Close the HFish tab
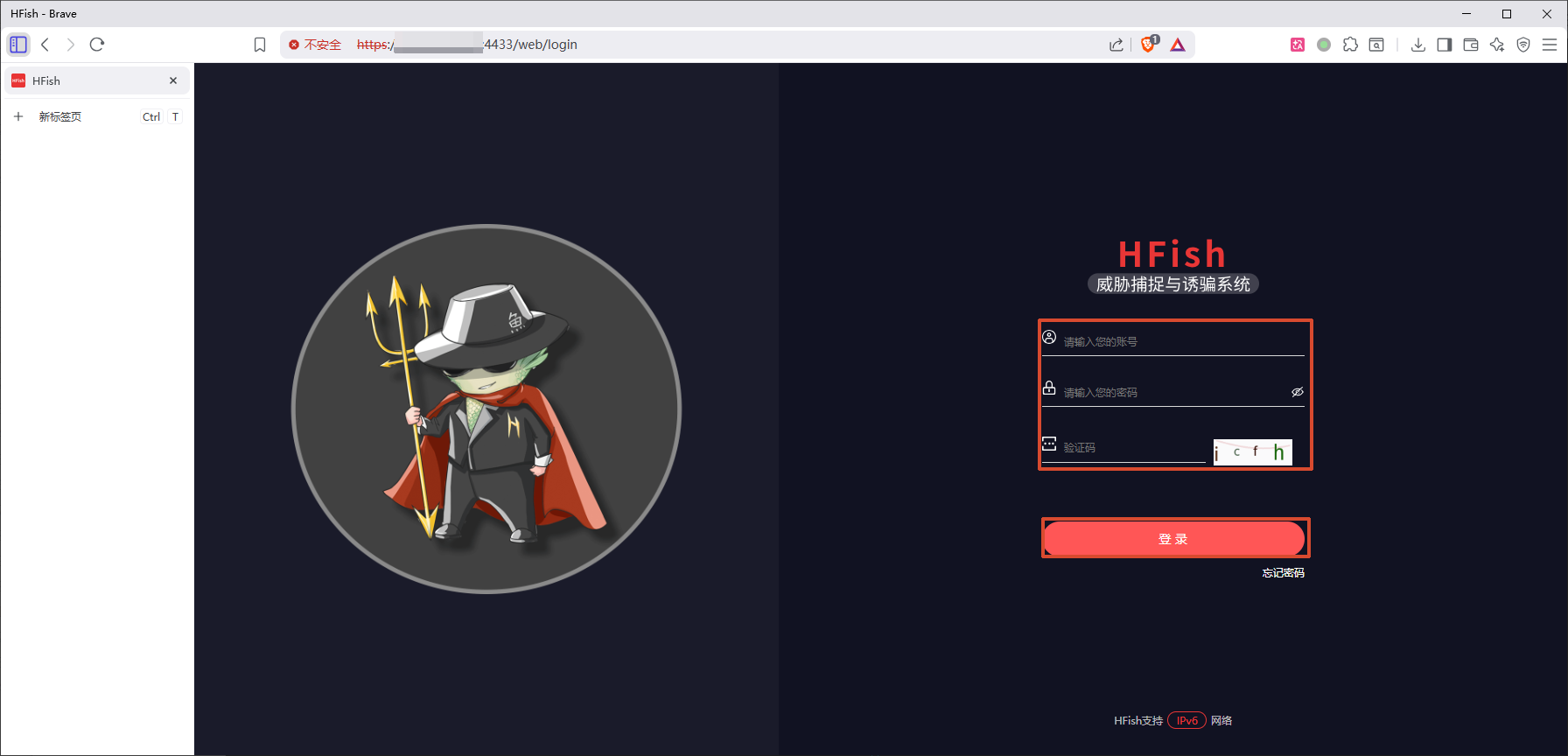Image resolution: width=1568 pixels, height=756 pixels. tap(173, 80)
